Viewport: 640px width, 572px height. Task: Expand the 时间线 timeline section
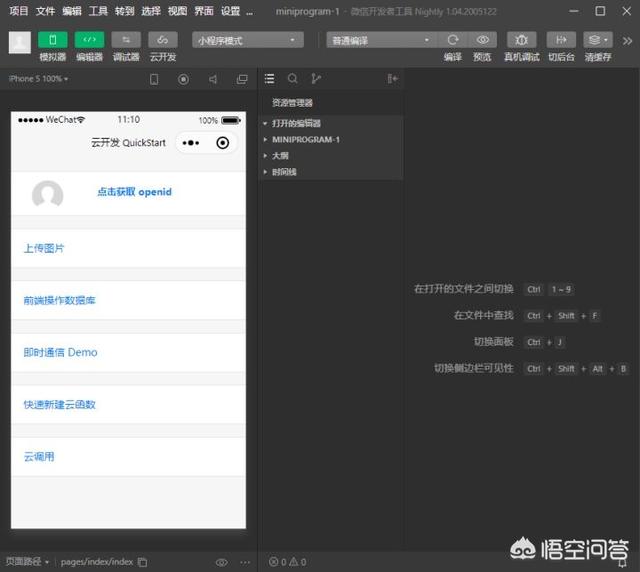pos(332,172)
